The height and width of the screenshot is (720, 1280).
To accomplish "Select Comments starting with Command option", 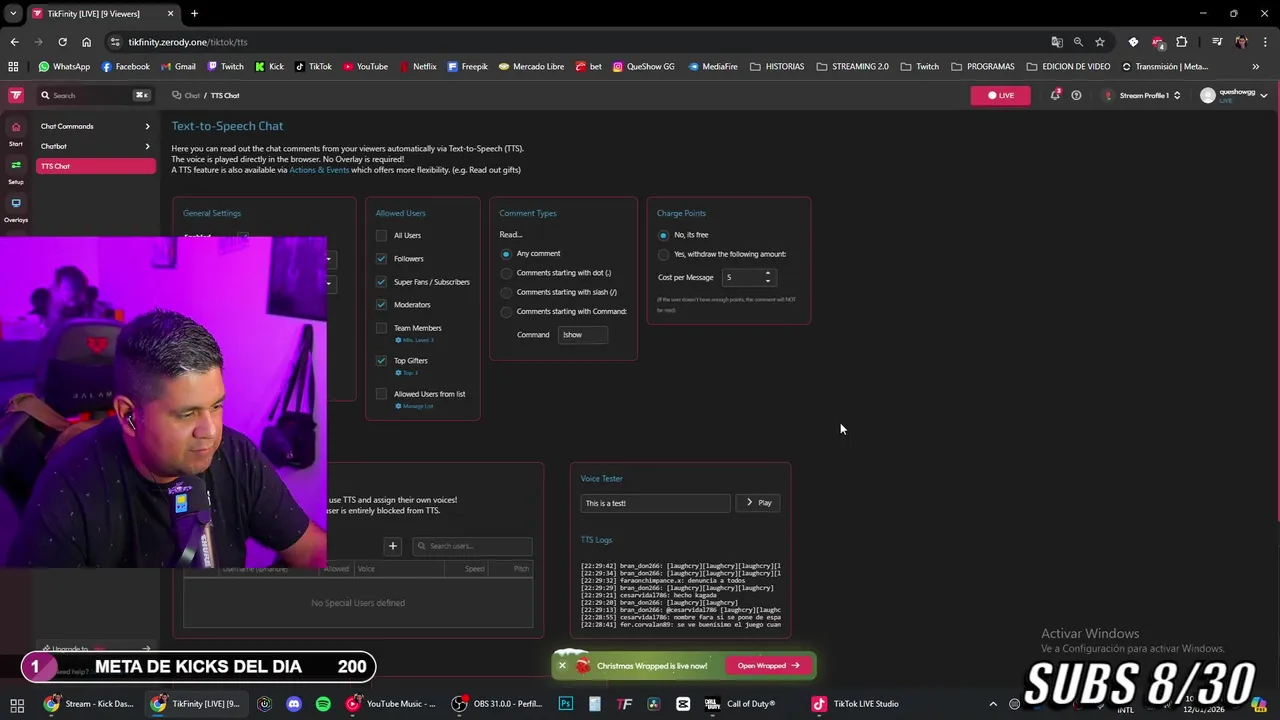I will 506,312.
